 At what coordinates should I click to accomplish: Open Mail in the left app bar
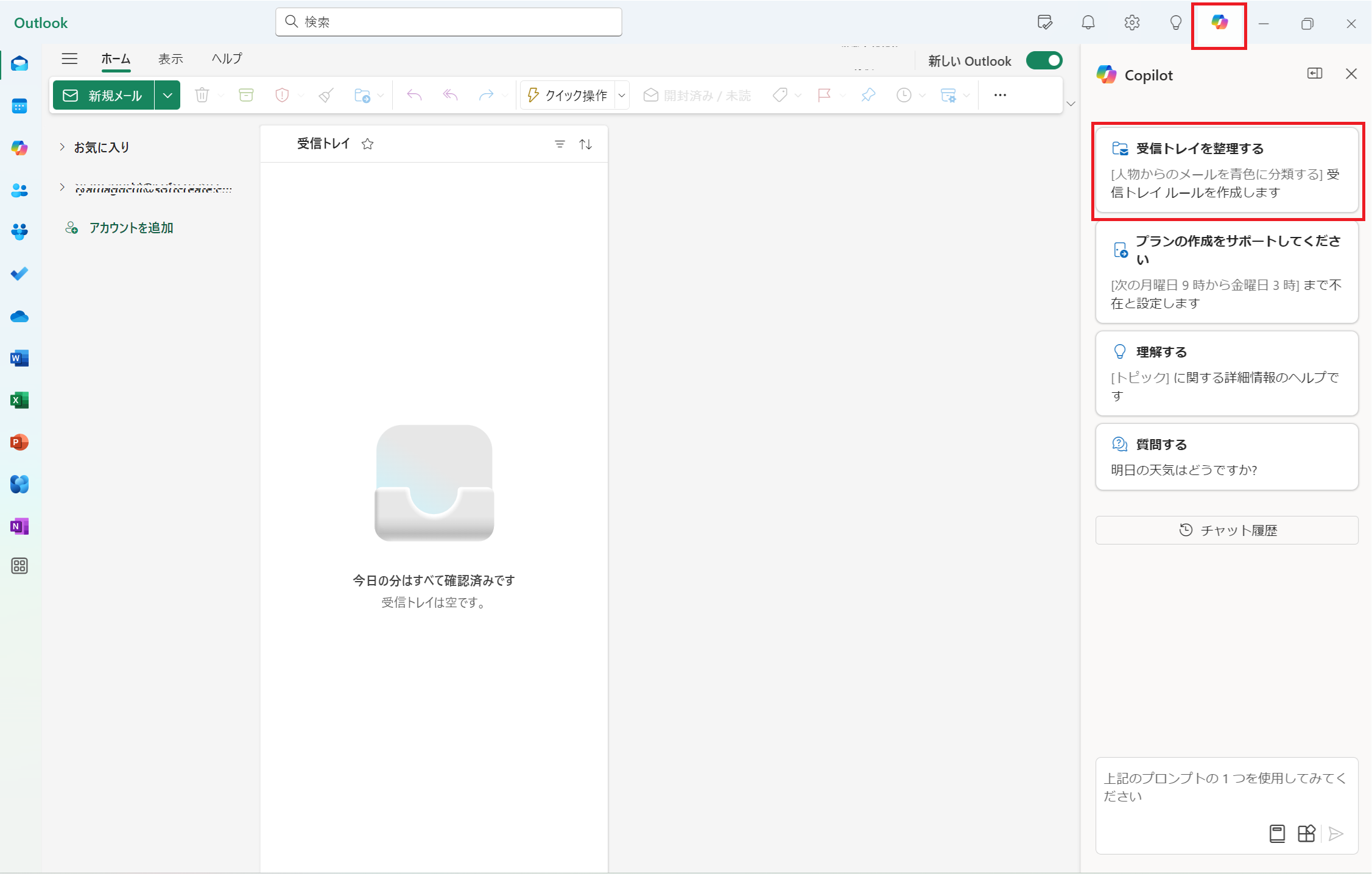pyautogui.click(x=19, y=63)
